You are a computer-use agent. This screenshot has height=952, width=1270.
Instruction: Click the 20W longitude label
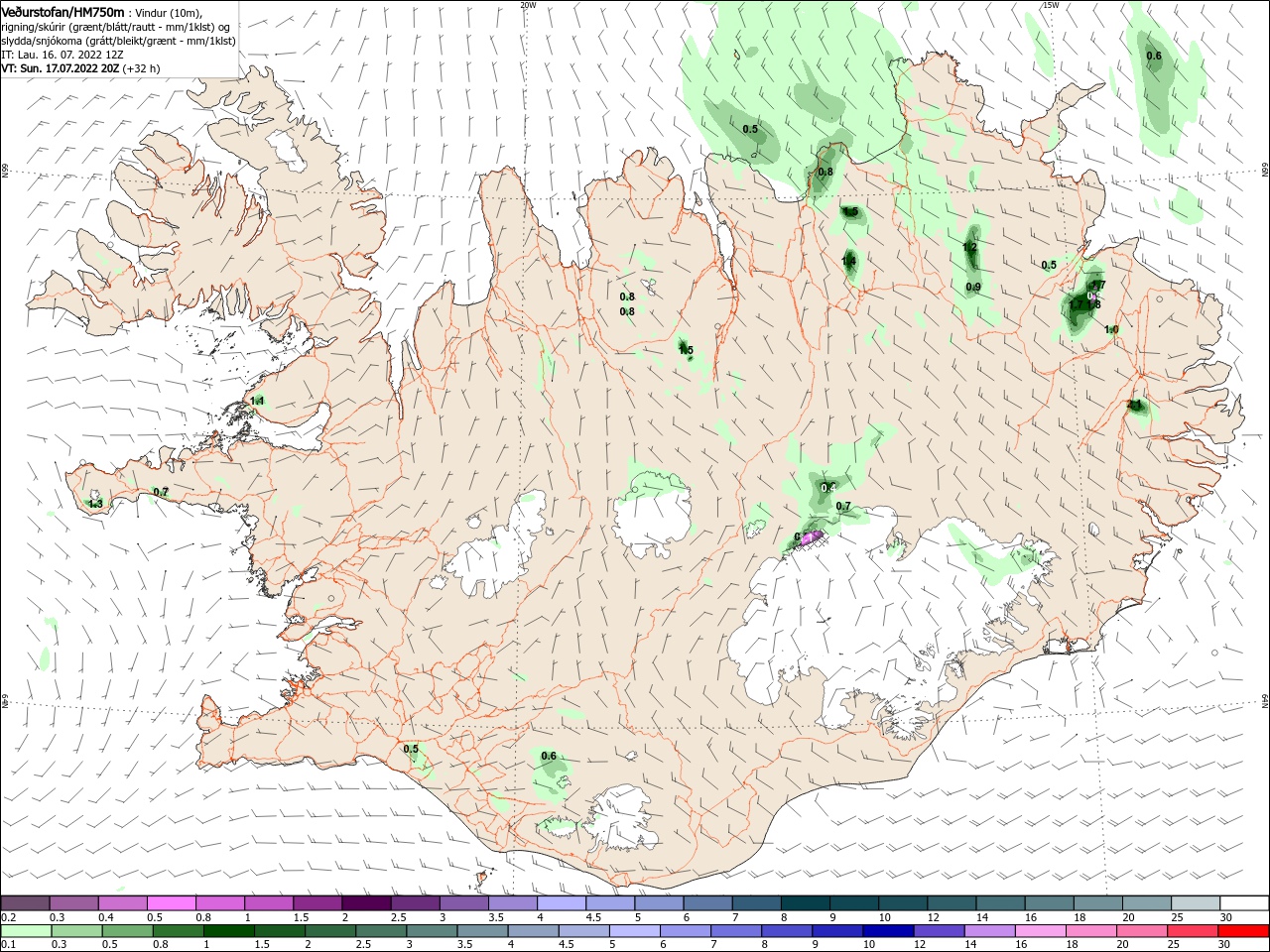point(528,5)
